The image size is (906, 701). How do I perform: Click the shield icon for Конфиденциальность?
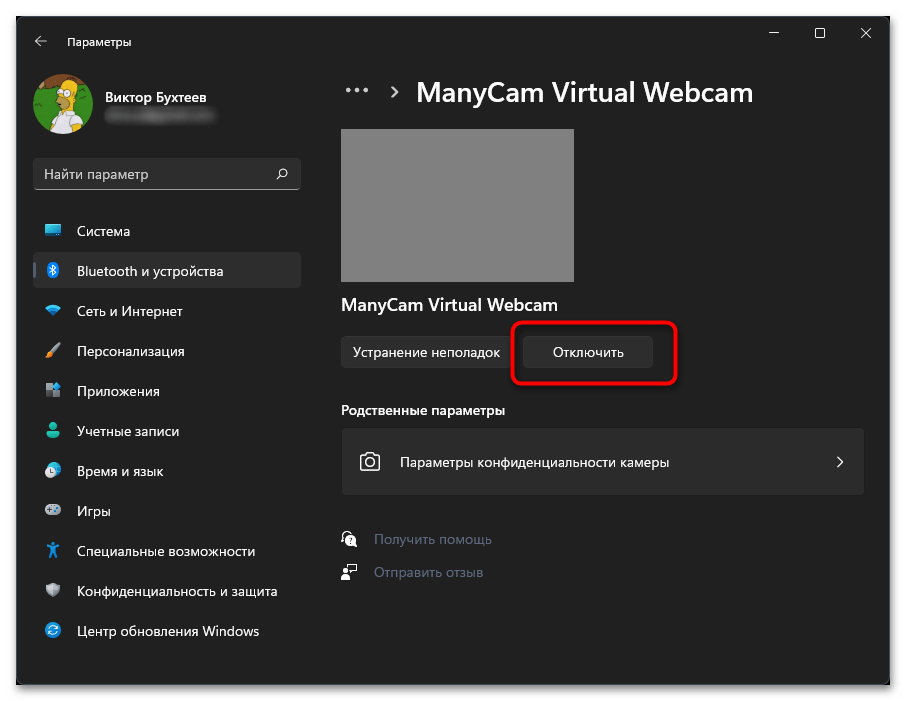click(x=53, y=591)
